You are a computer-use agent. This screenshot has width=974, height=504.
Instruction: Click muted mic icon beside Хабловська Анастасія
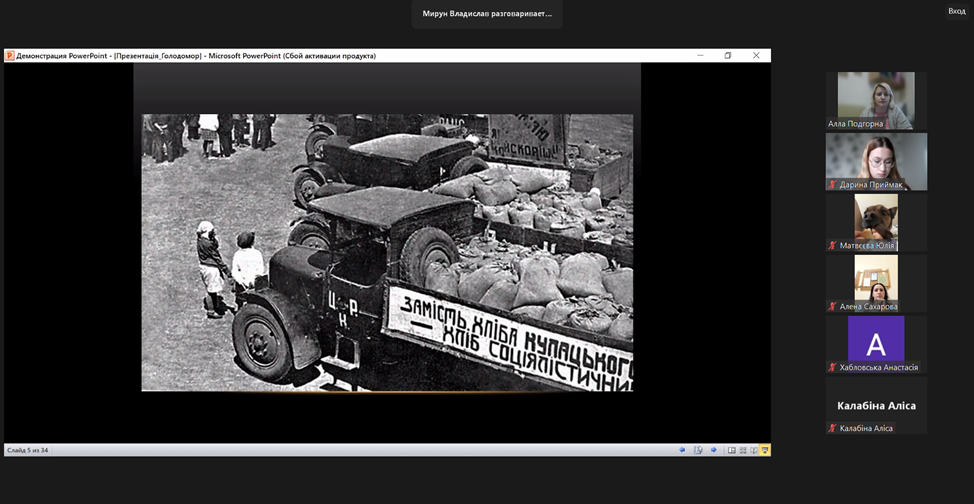[x=832, y=368]
